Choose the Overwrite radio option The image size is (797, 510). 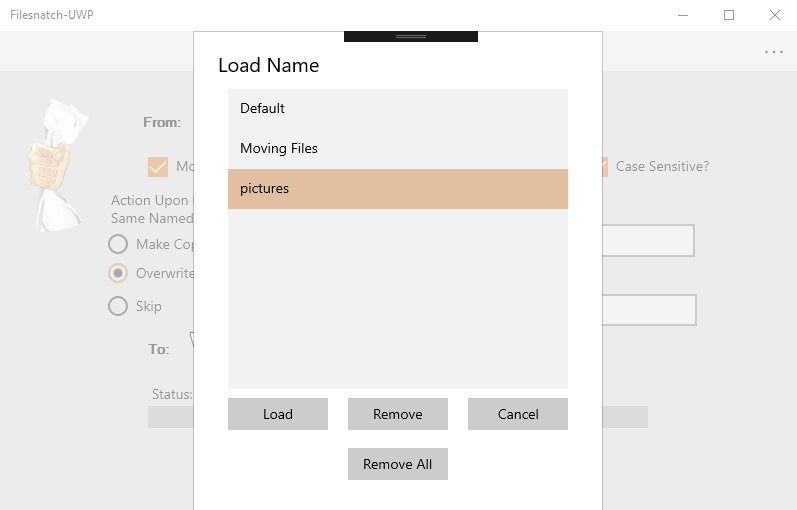118,273
